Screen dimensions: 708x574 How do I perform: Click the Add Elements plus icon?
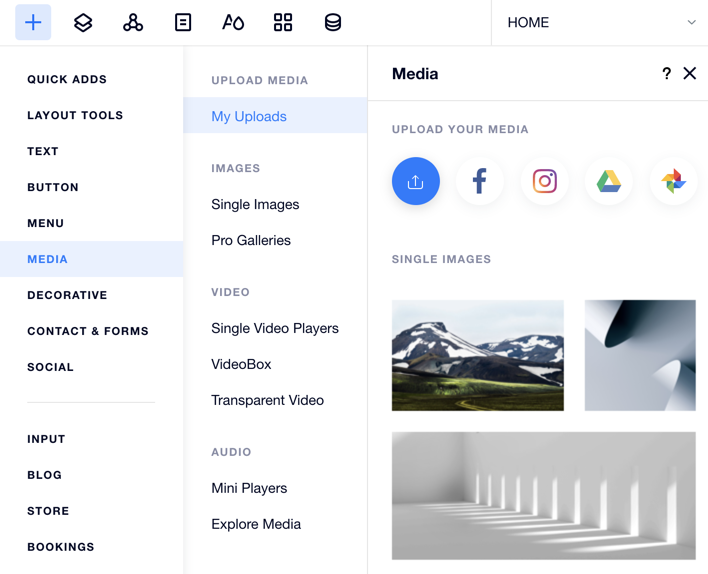click(33, 22)
